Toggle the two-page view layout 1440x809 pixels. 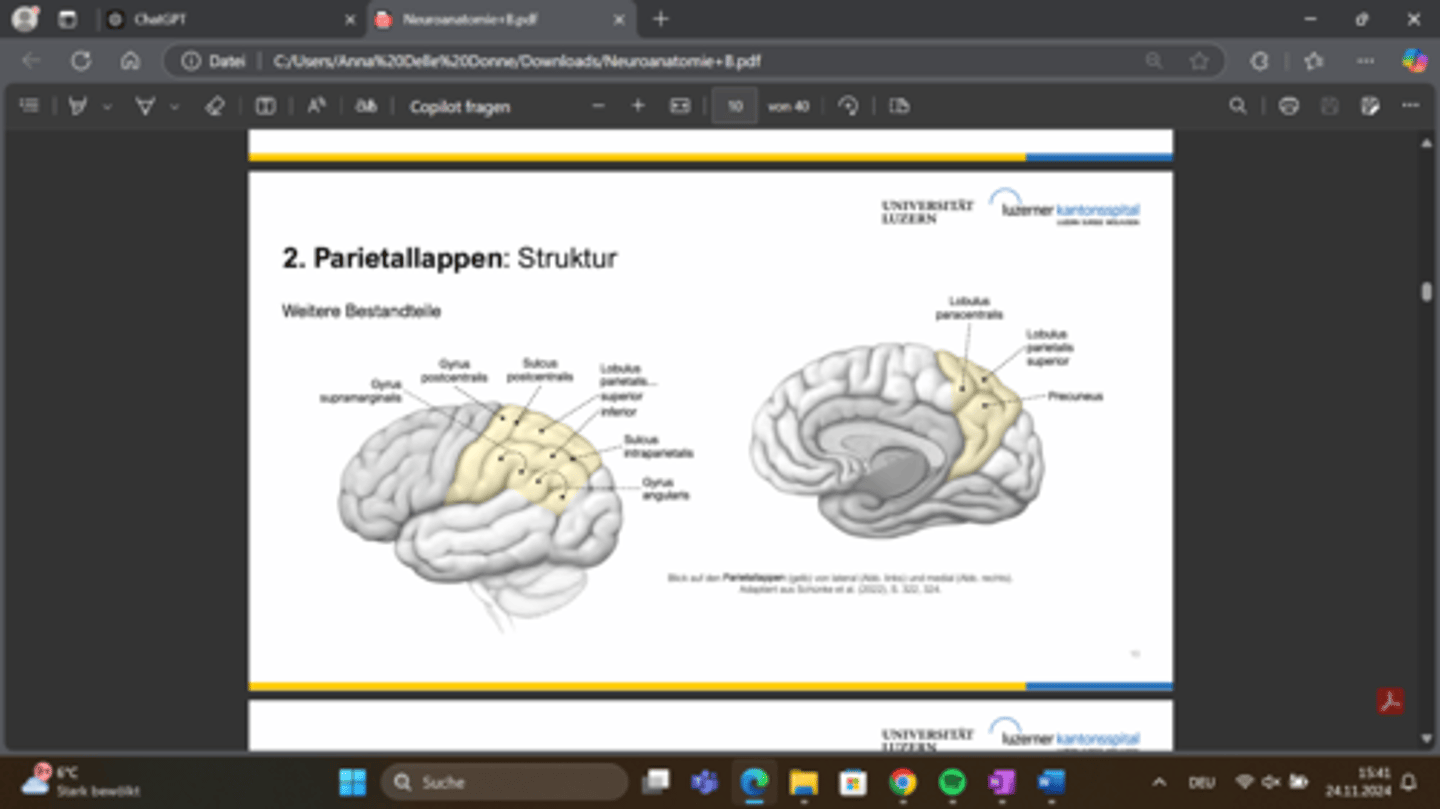(x=265, y=106)
